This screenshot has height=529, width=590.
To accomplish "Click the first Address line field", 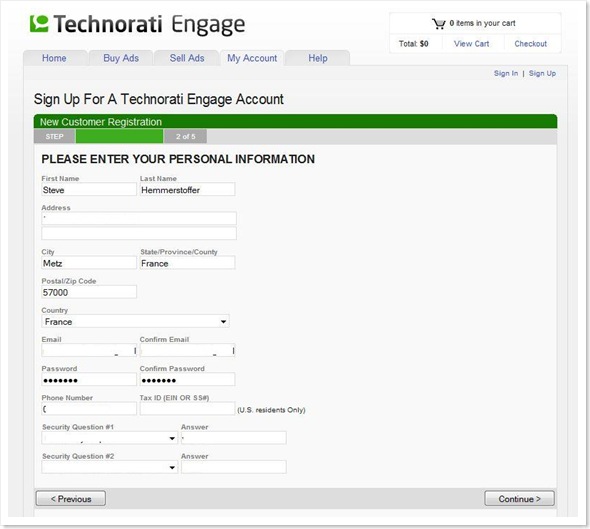I will pyautogui.click(x=139, y=219).
